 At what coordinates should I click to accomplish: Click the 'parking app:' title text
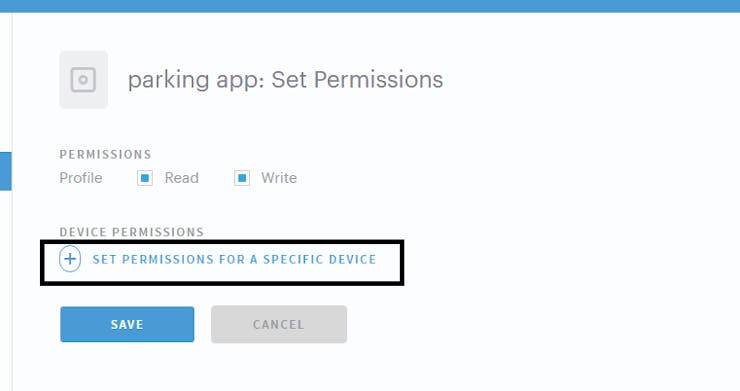pos(196,80)
